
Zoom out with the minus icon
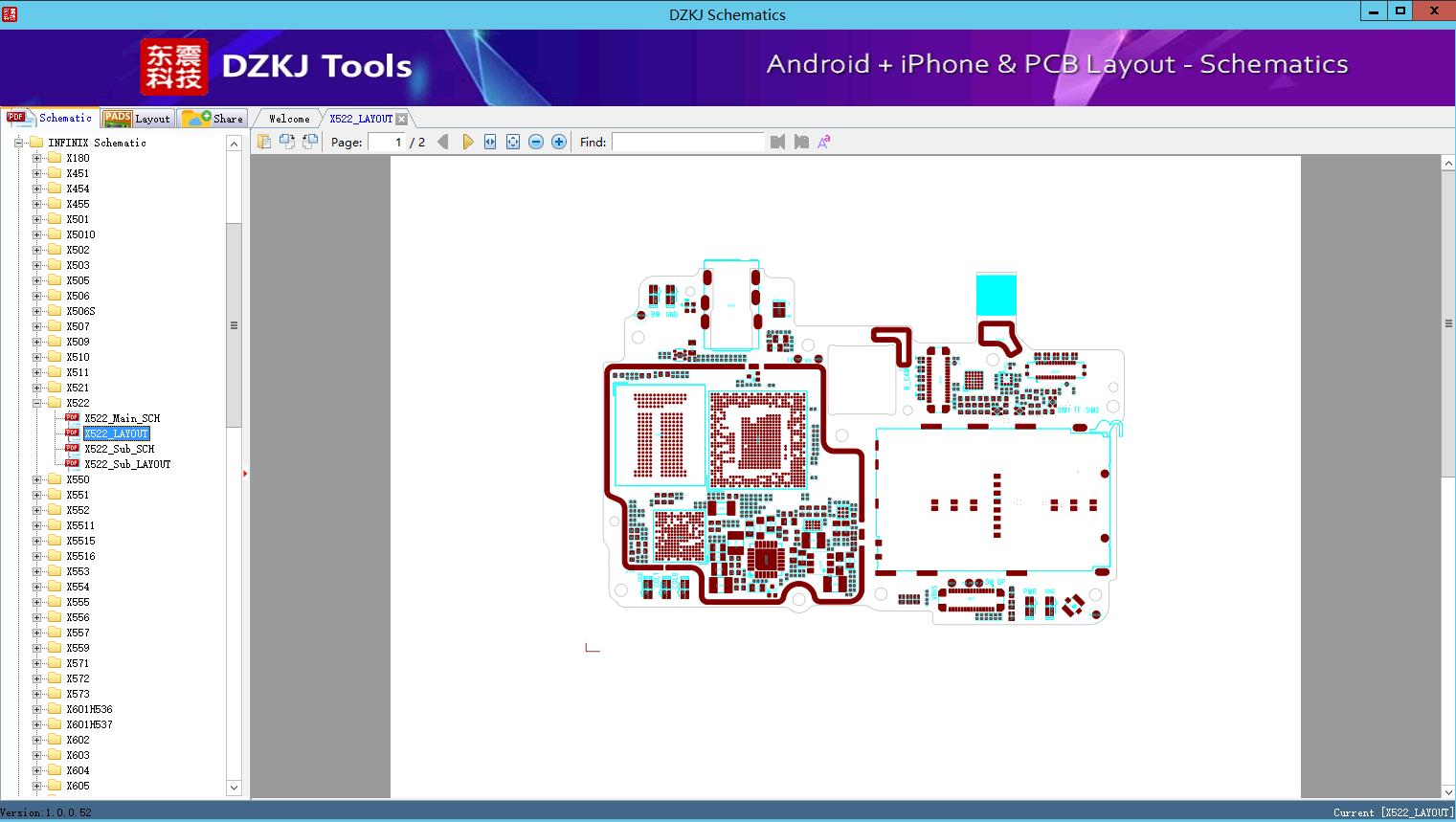pyautogui.click(x=536, y=142)
